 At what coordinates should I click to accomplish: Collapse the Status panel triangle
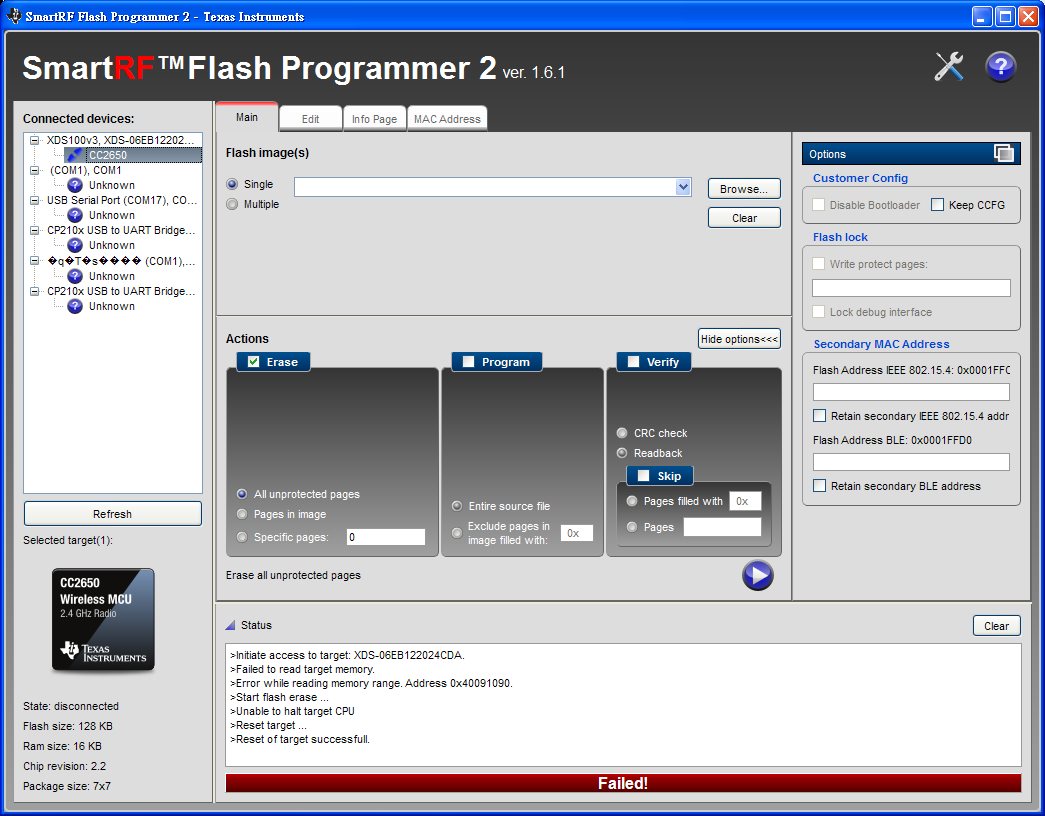(231, 625)
